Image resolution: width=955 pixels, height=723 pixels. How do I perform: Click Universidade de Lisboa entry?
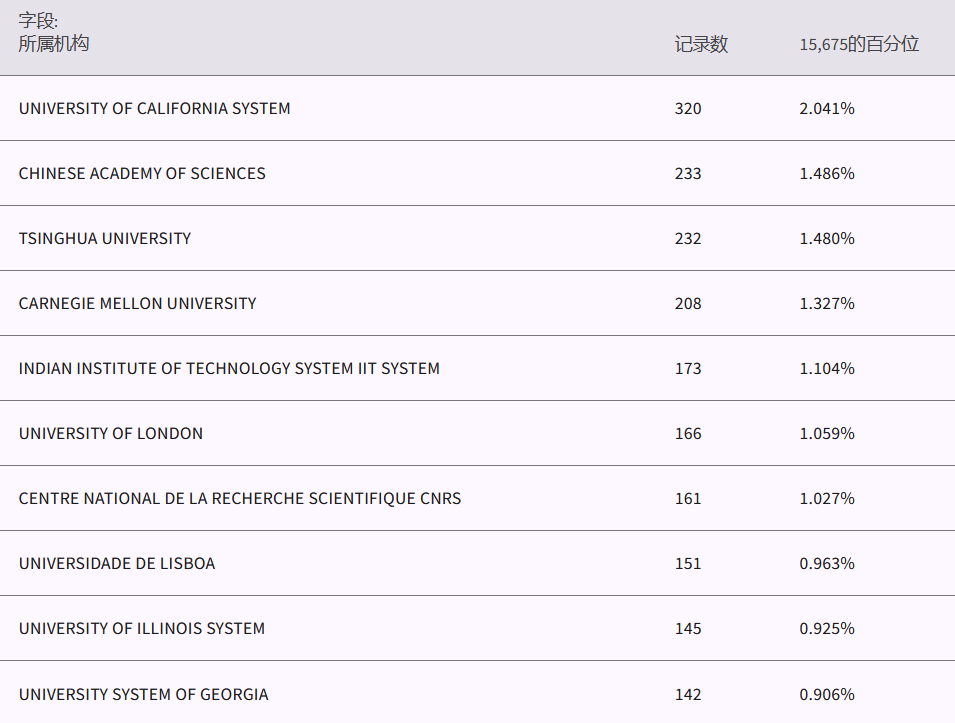click(x=117, y=563)
